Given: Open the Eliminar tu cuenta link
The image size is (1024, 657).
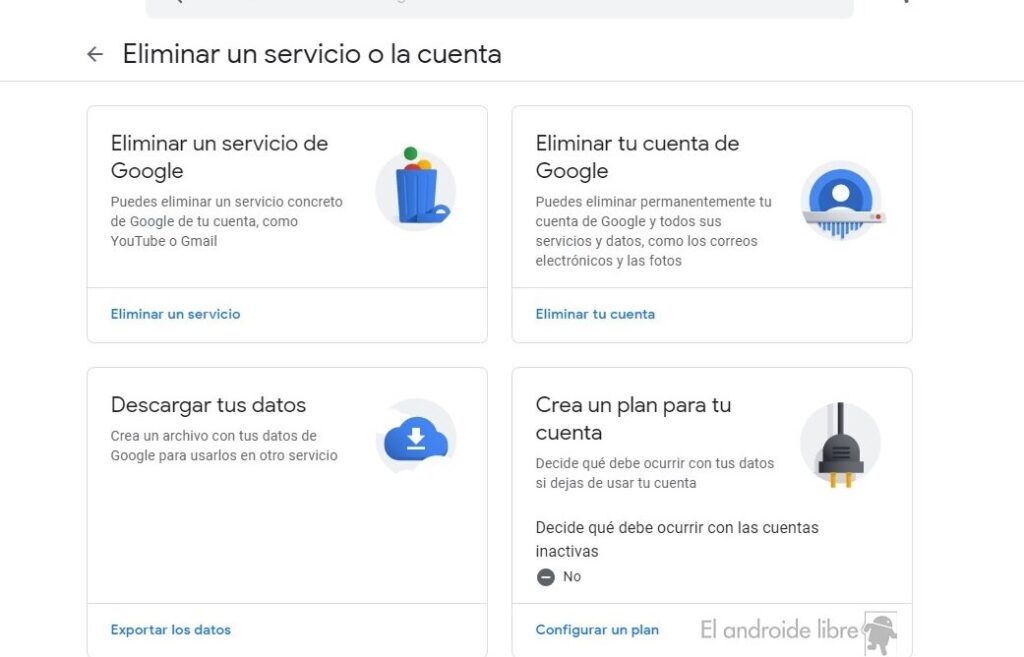Looking at the screenshot, I should click(x=595, y=314).
